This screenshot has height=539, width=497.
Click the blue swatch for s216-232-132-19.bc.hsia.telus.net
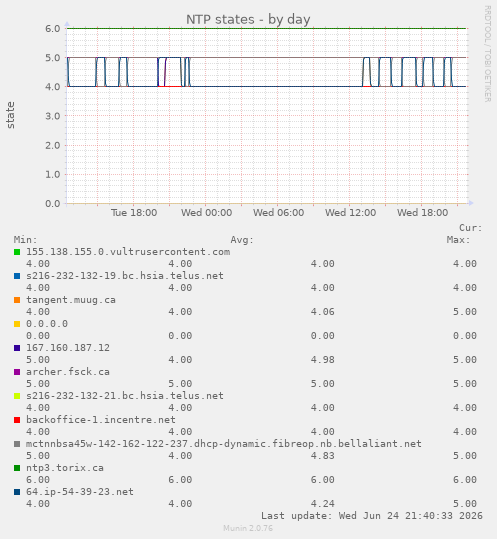point(17,276)
